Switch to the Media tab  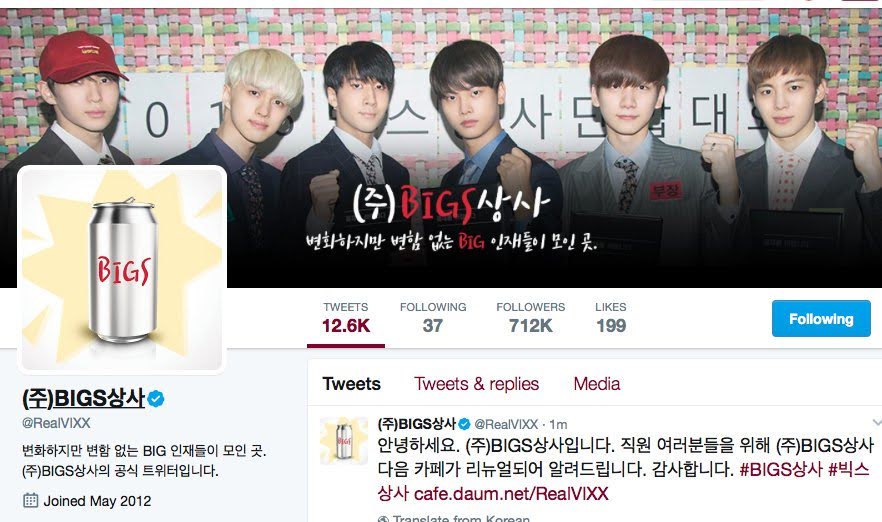pos(597,384)
